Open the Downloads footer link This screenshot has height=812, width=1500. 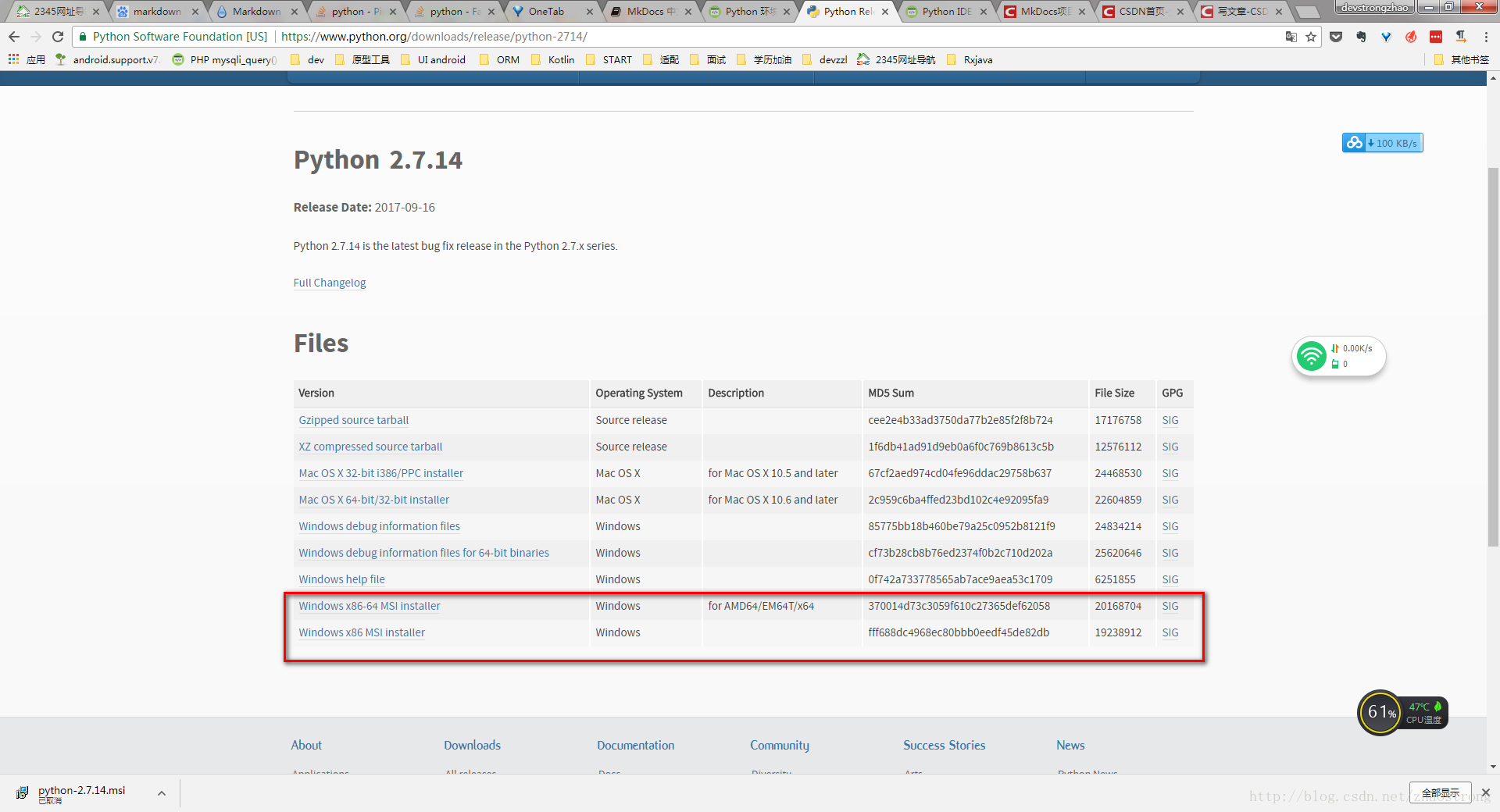473,745
